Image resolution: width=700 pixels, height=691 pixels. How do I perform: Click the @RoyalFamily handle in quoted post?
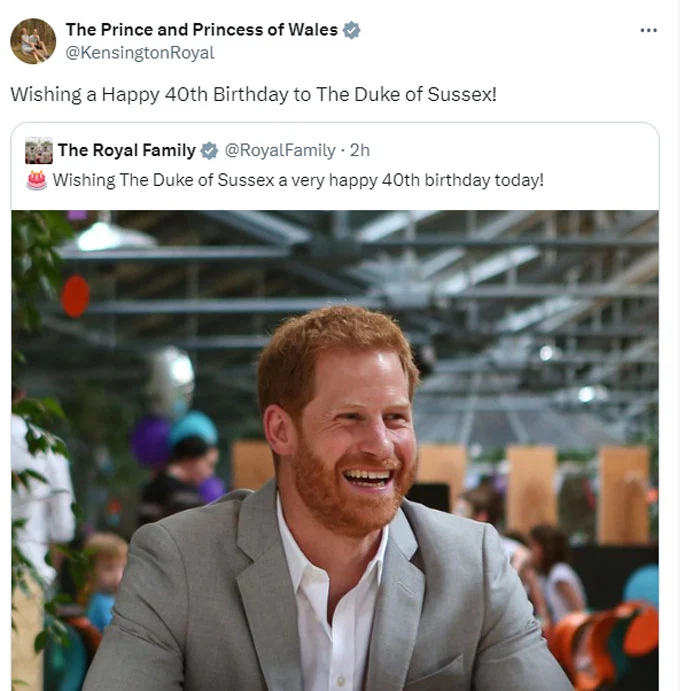[280, 151]
